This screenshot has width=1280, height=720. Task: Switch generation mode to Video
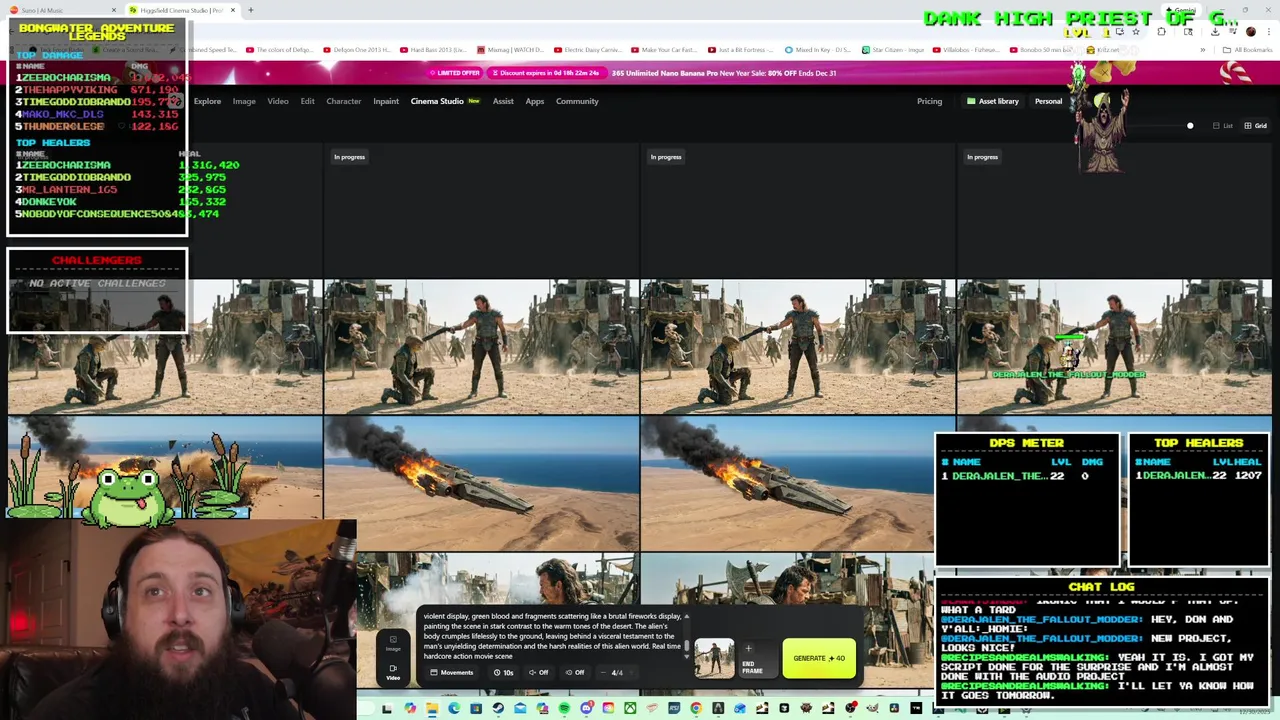click(393, 672)
